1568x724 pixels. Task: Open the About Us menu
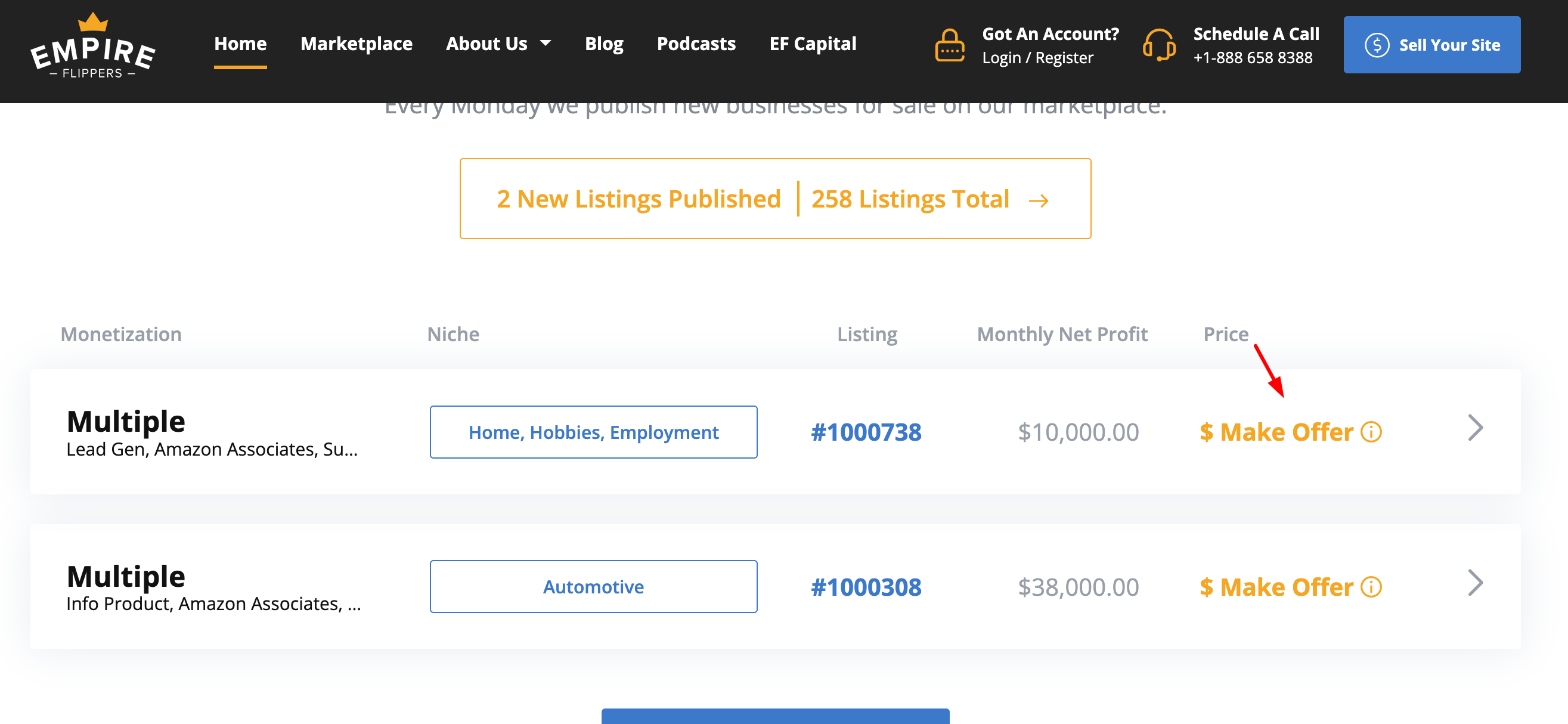486,44
